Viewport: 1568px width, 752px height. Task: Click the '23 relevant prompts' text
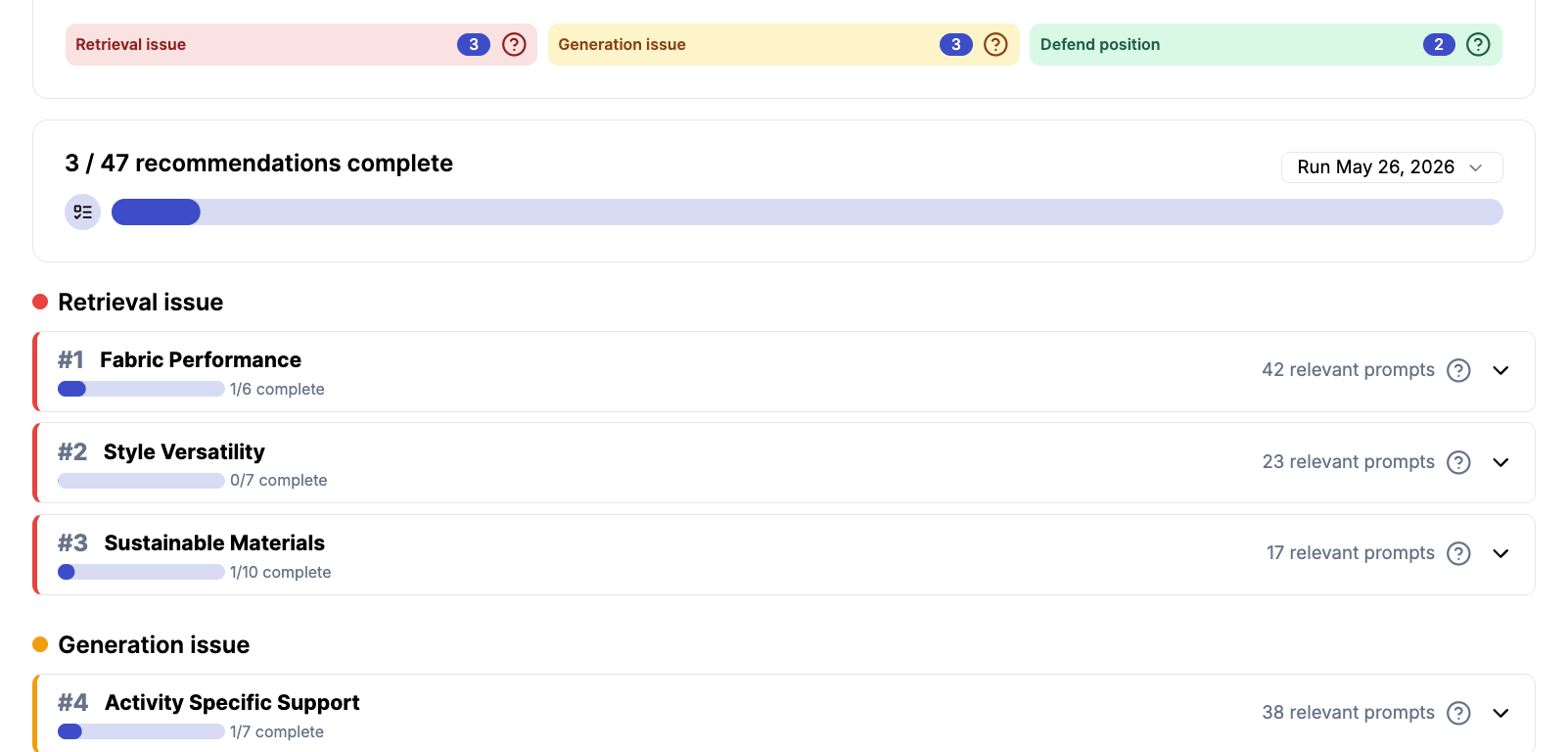coord(1348,462)
